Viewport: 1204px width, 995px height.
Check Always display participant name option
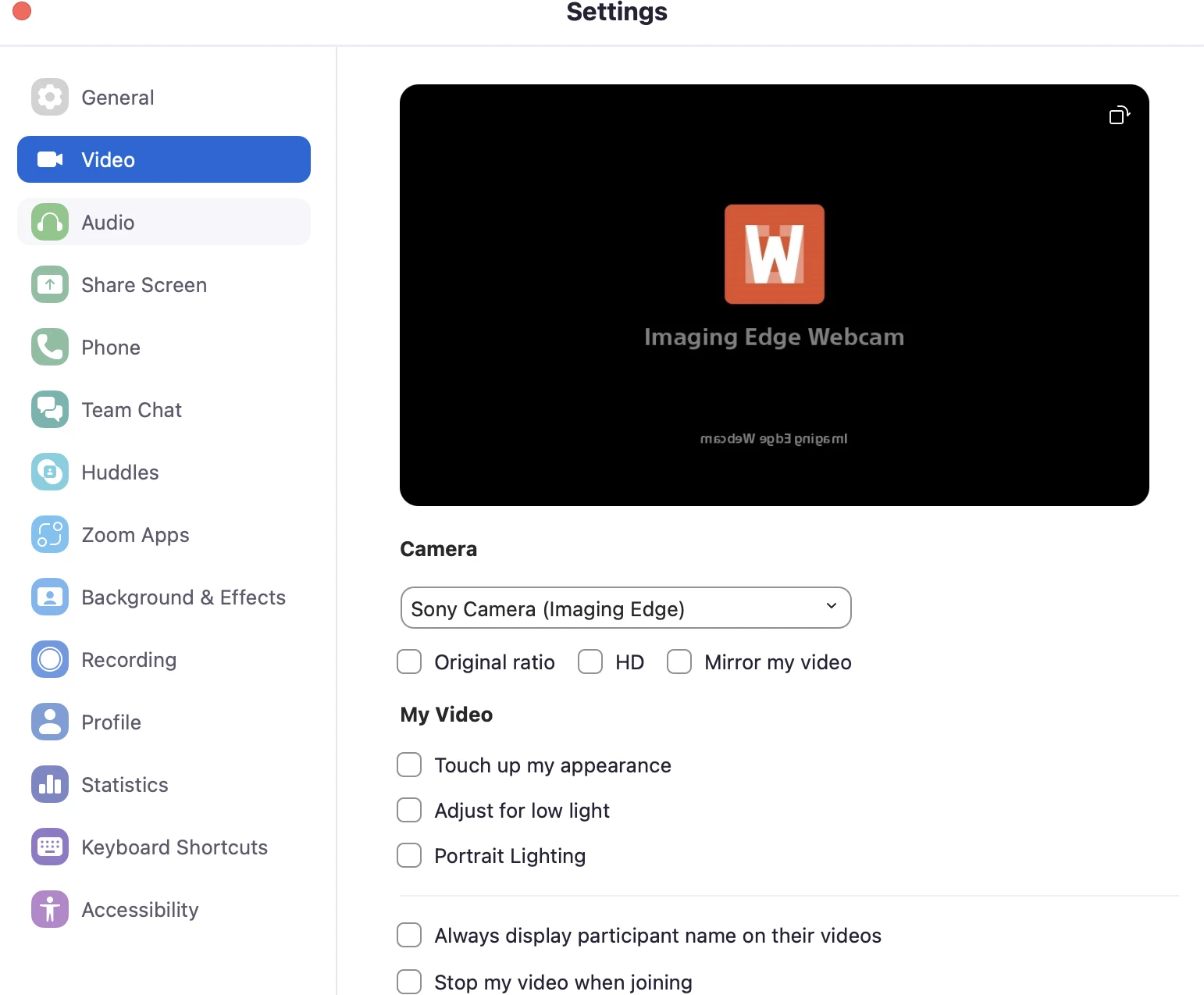click(x=409, y=935)
